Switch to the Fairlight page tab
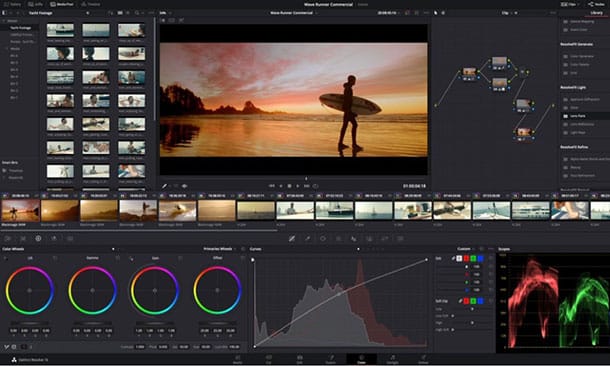 coord(393,359)
